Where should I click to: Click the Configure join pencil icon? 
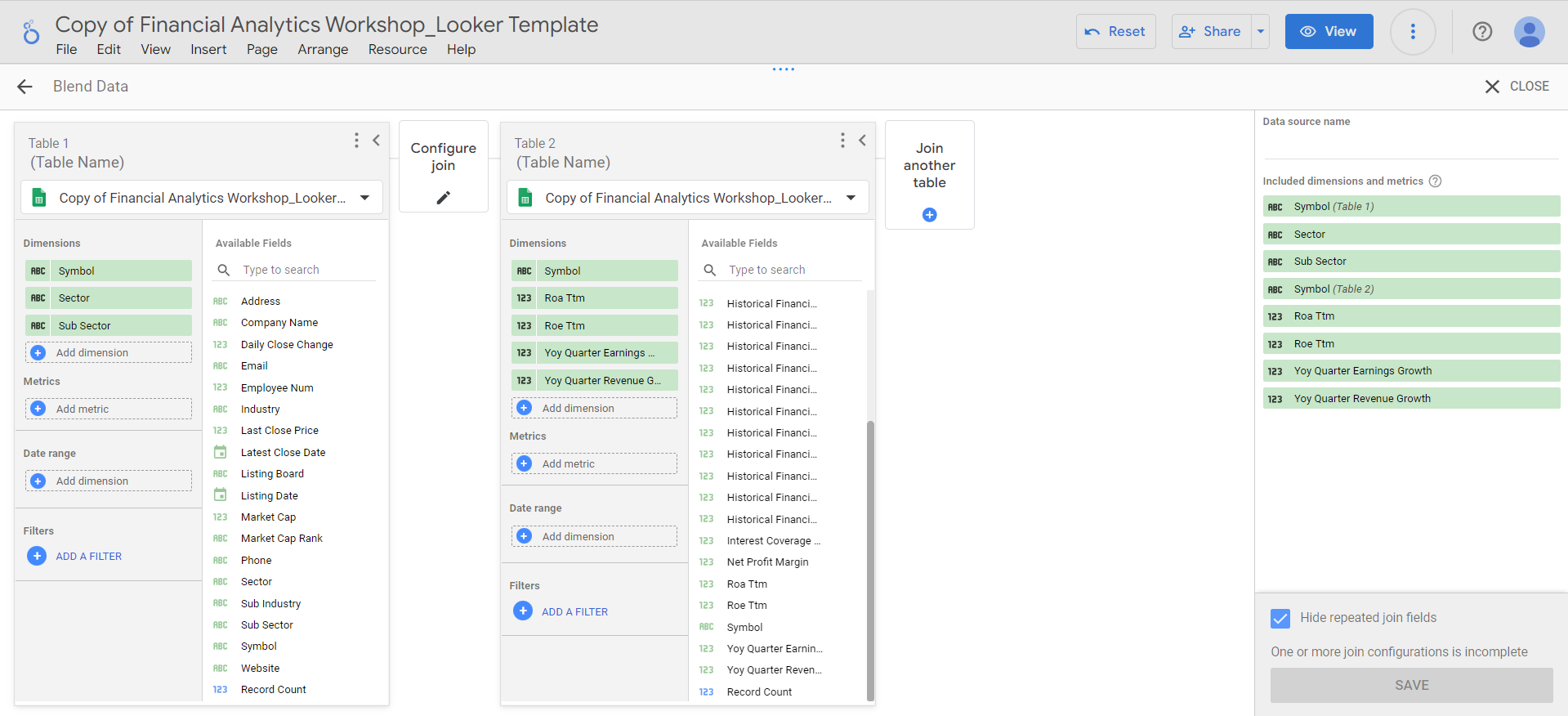tap(443, 198)
